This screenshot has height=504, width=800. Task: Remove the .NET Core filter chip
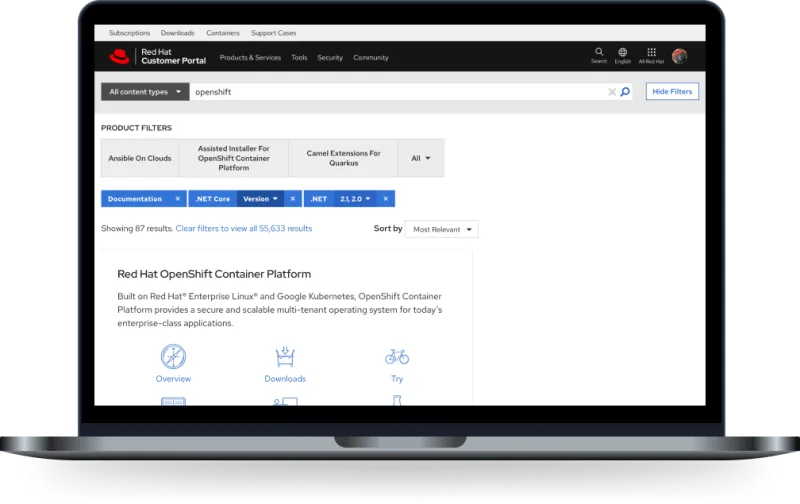coord(293,199)
